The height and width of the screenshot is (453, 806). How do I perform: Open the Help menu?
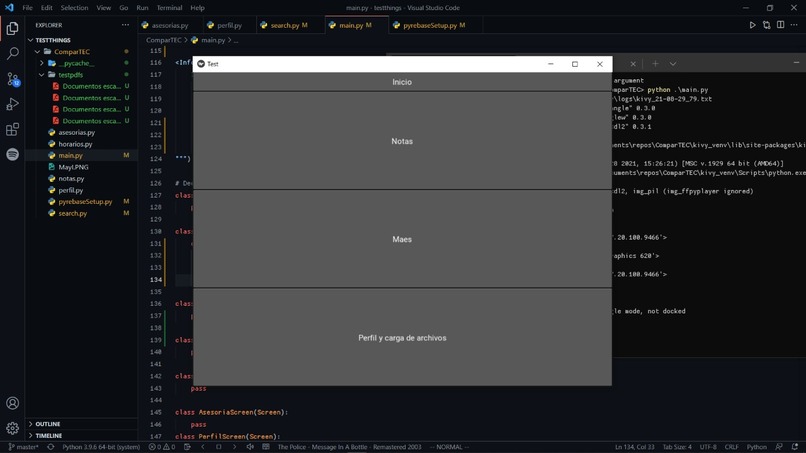197,8
